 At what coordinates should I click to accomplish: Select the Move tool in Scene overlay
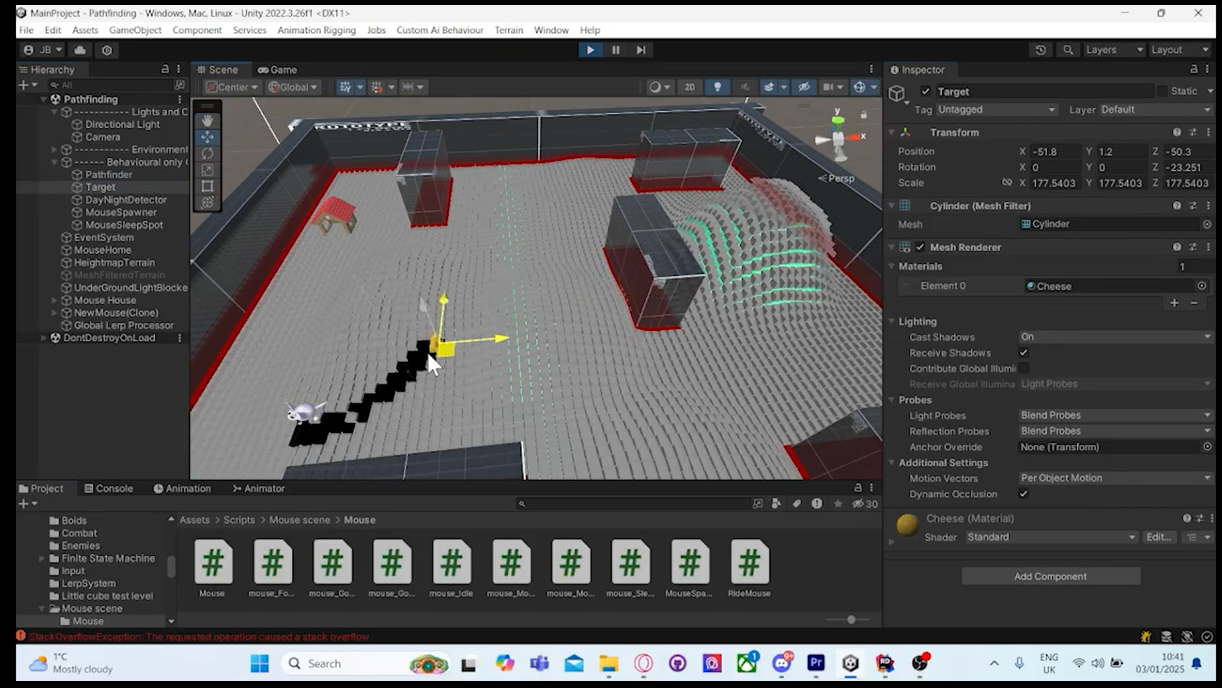click(207, 137)
